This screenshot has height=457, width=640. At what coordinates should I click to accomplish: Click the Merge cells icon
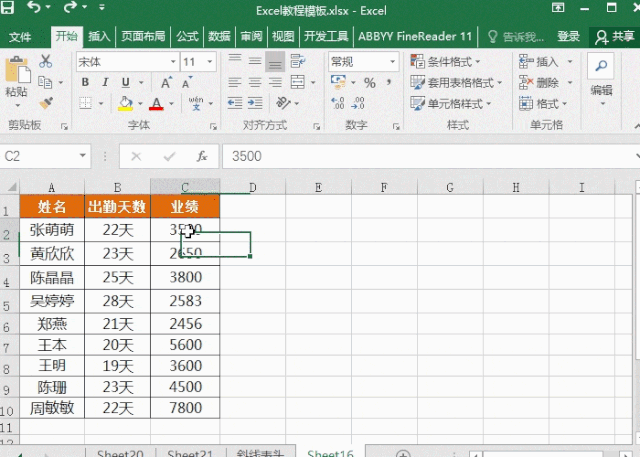tap(298, 82)
